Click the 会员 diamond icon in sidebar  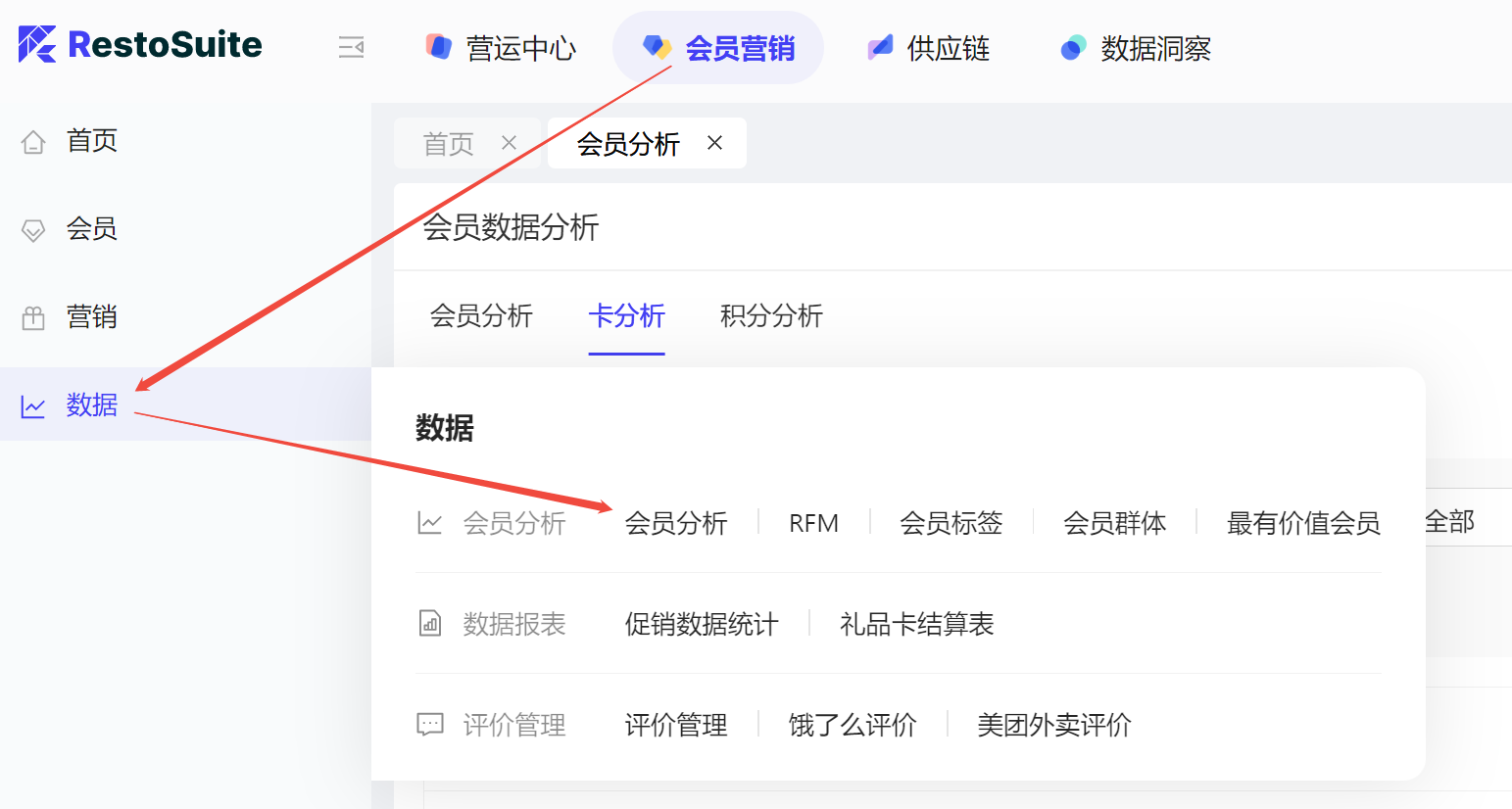click(33, 230)
